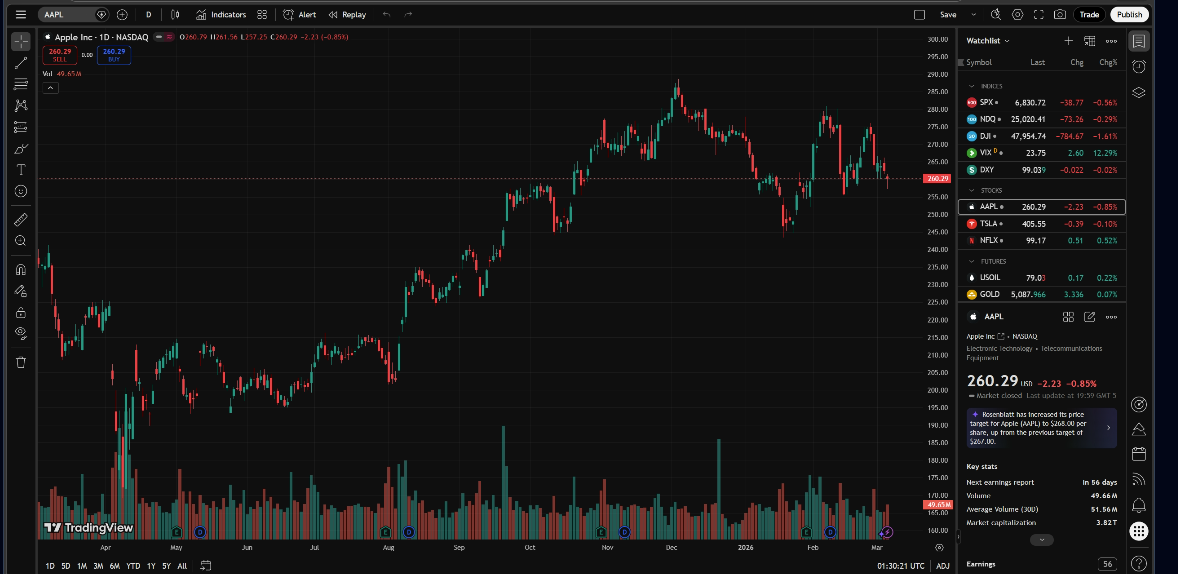Collapse the STOCKS section

[x=971, y=190]
